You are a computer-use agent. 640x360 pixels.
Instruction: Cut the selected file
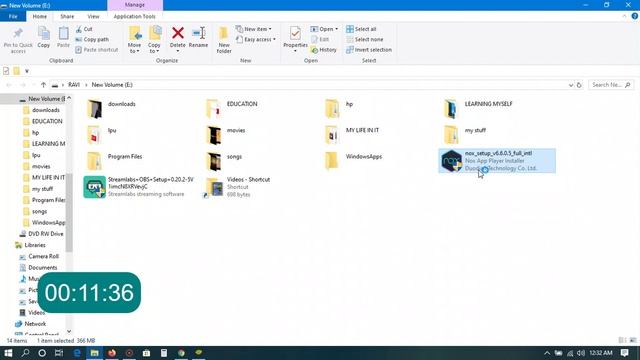(84, 29)
